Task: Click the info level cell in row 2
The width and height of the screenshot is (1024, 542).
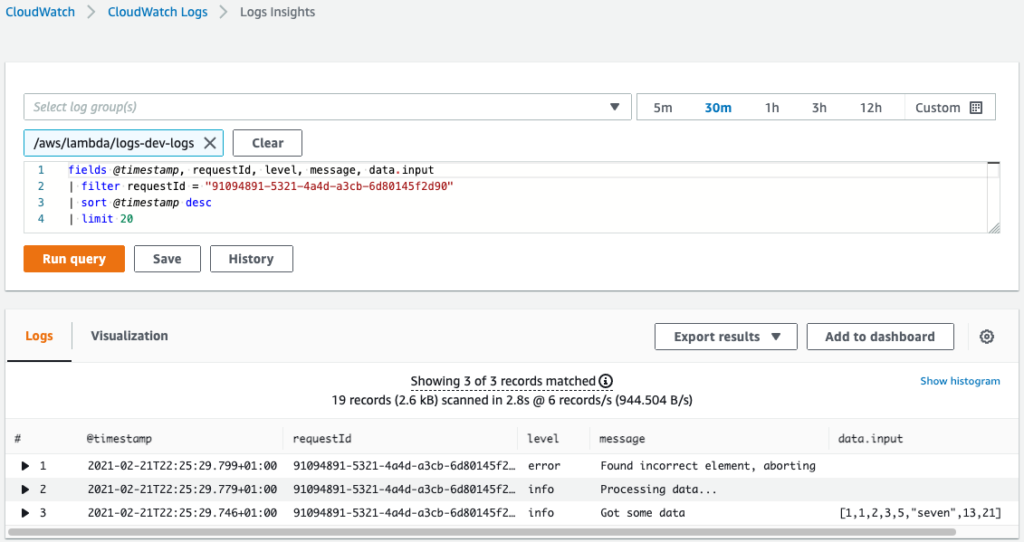Action: 541,489
